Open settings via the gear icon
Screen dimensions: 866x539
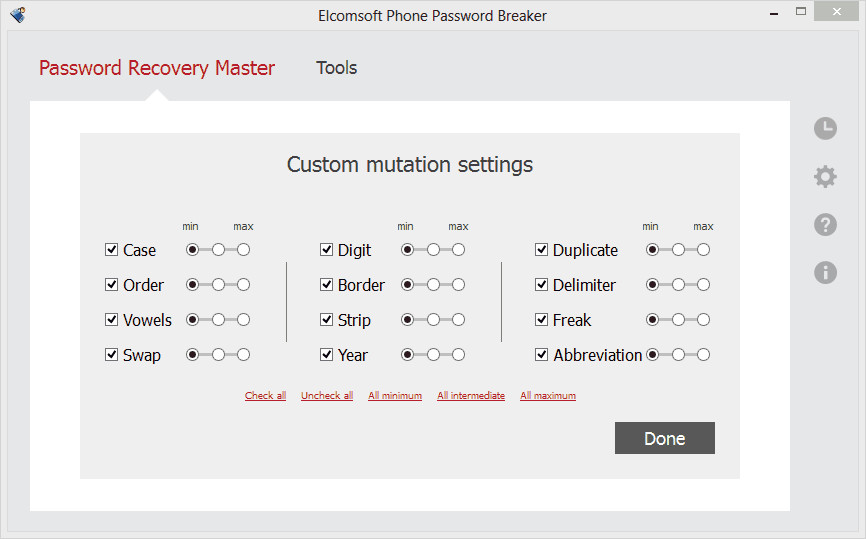[825, 177]
